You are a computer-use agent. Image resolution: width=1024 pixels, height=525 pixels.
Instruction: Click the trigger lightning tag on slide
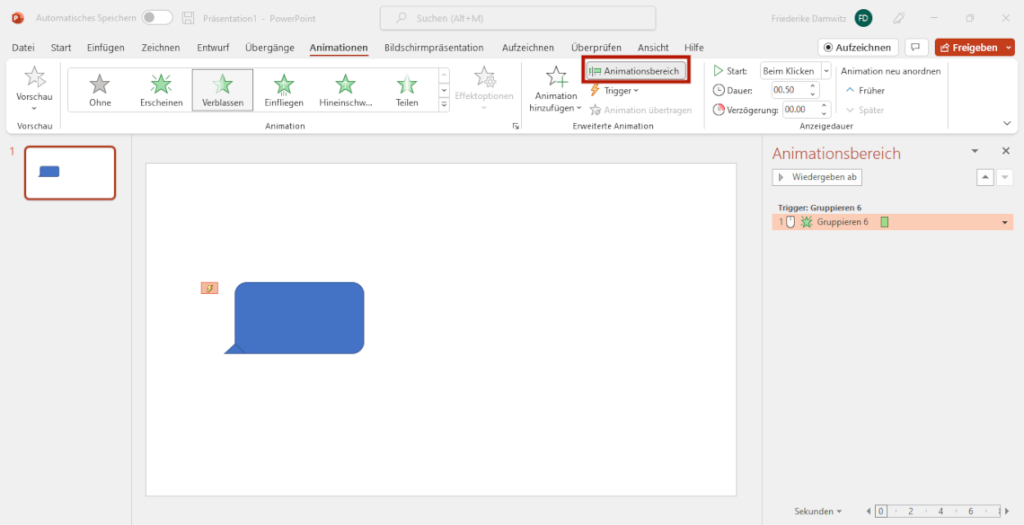pyautogui.click(x=210, y=288)
